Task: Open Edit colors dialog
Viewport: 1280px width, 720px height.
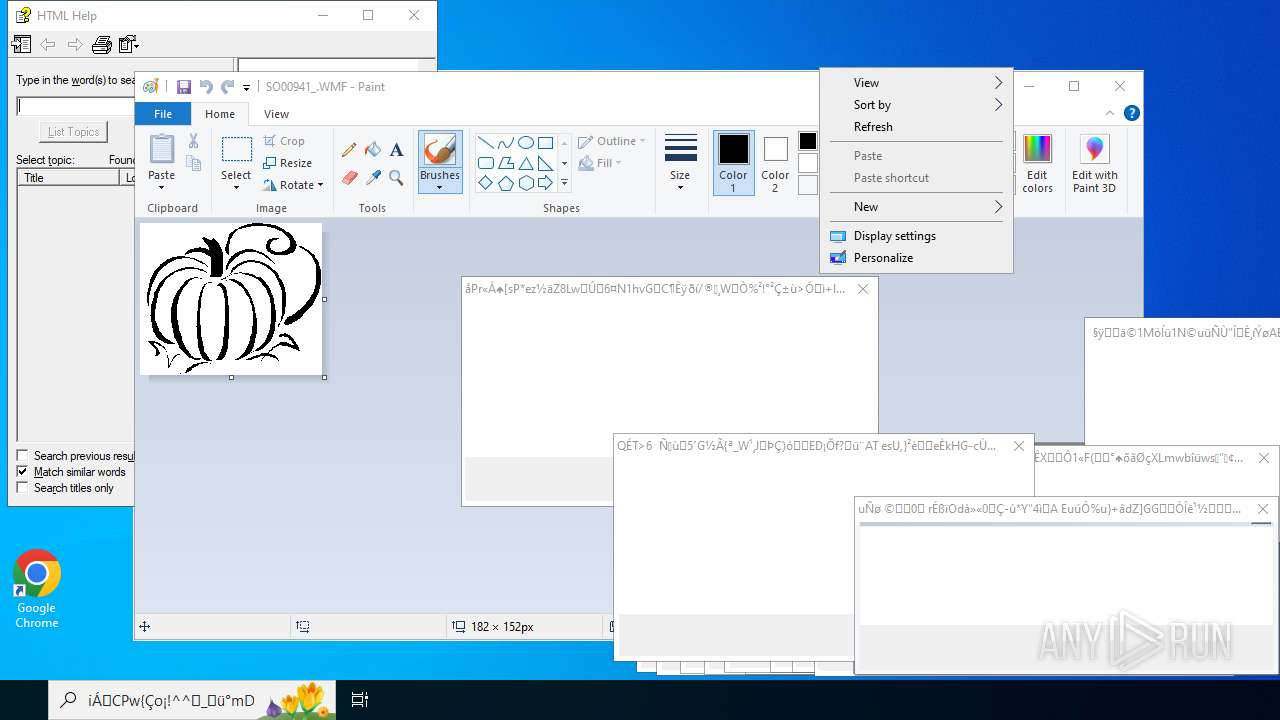Action: [1037, 164]
